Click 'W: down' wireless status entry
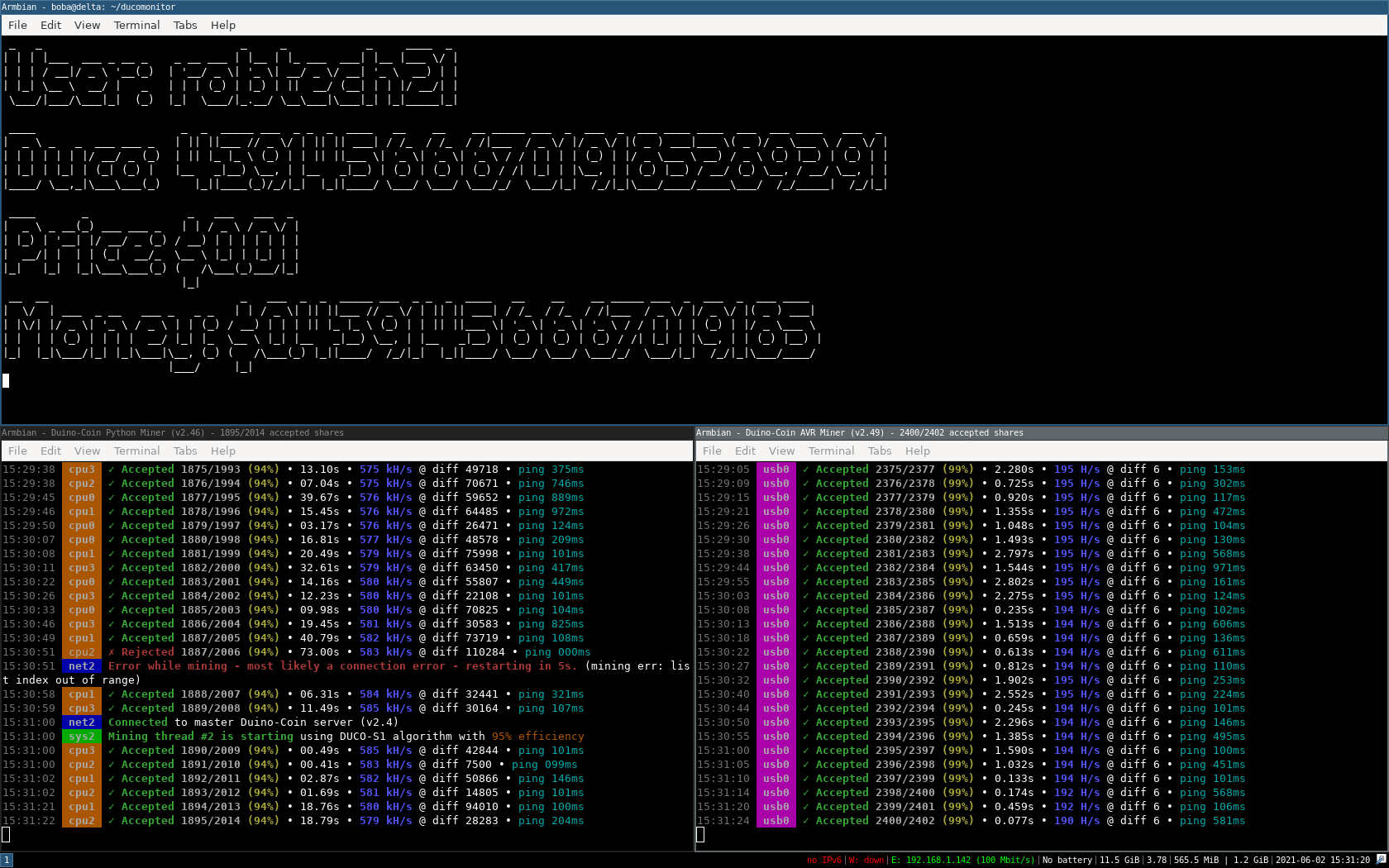The height and width of the screenshot is (868, 1389). click(x=866, y=860)
